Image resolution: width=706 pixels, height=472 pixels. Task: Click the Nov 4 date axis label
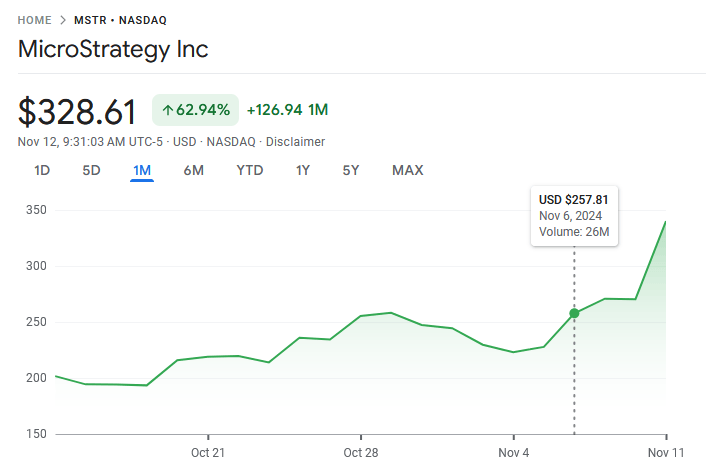pos(513,453)
